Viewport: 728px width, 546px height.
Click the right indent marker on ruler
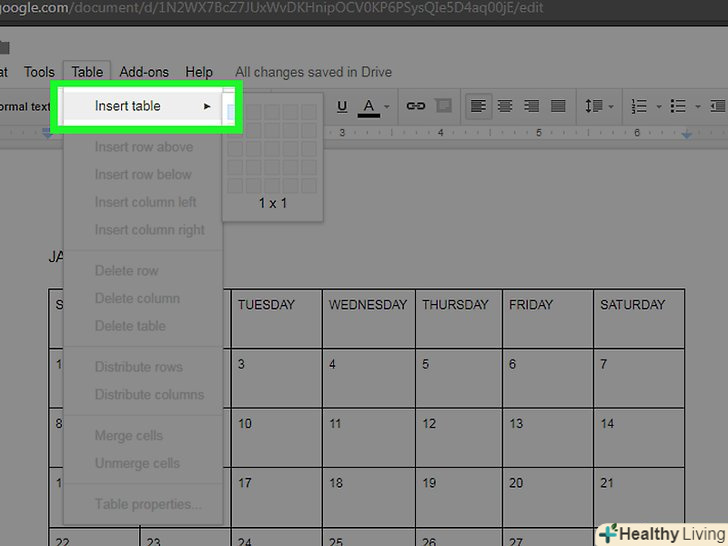click(687, 134)
